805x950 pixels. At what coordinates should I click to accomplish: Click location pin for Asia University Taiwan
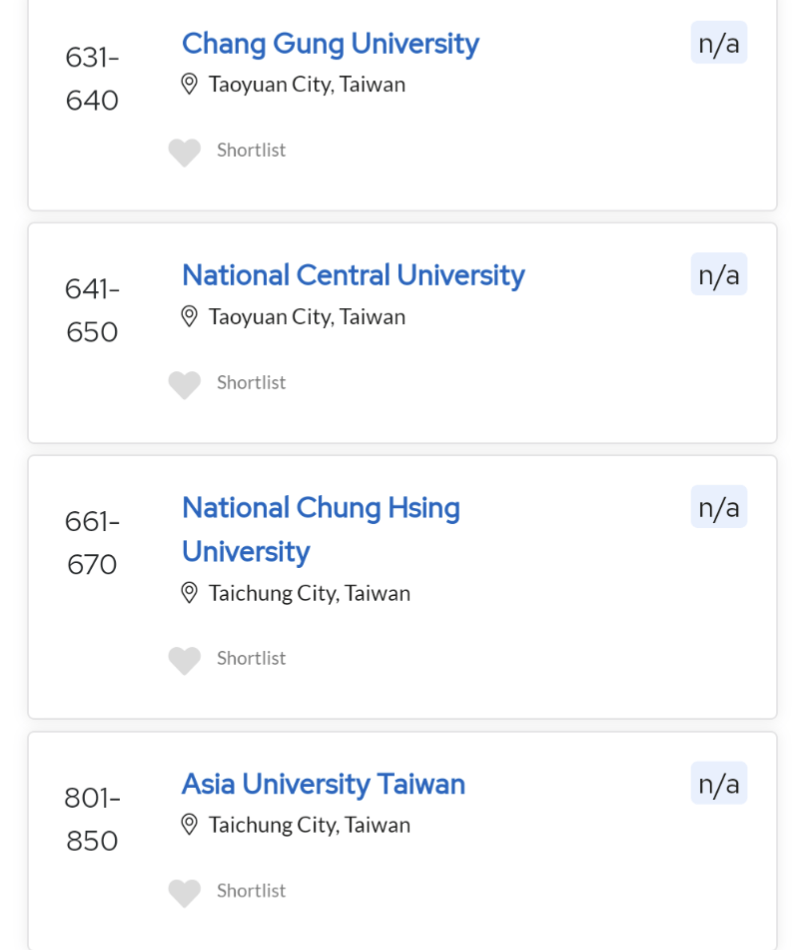(x=189, y=825)
